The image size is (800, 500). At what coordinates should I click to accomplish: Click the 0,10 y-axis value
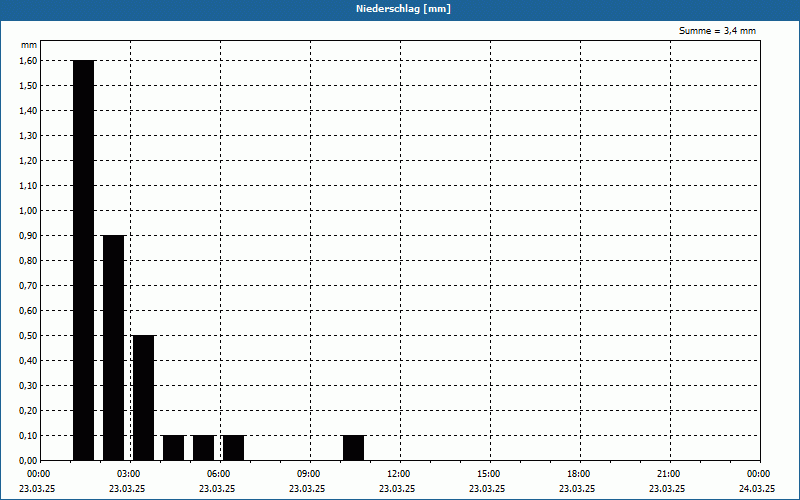(x=28, y=436)
